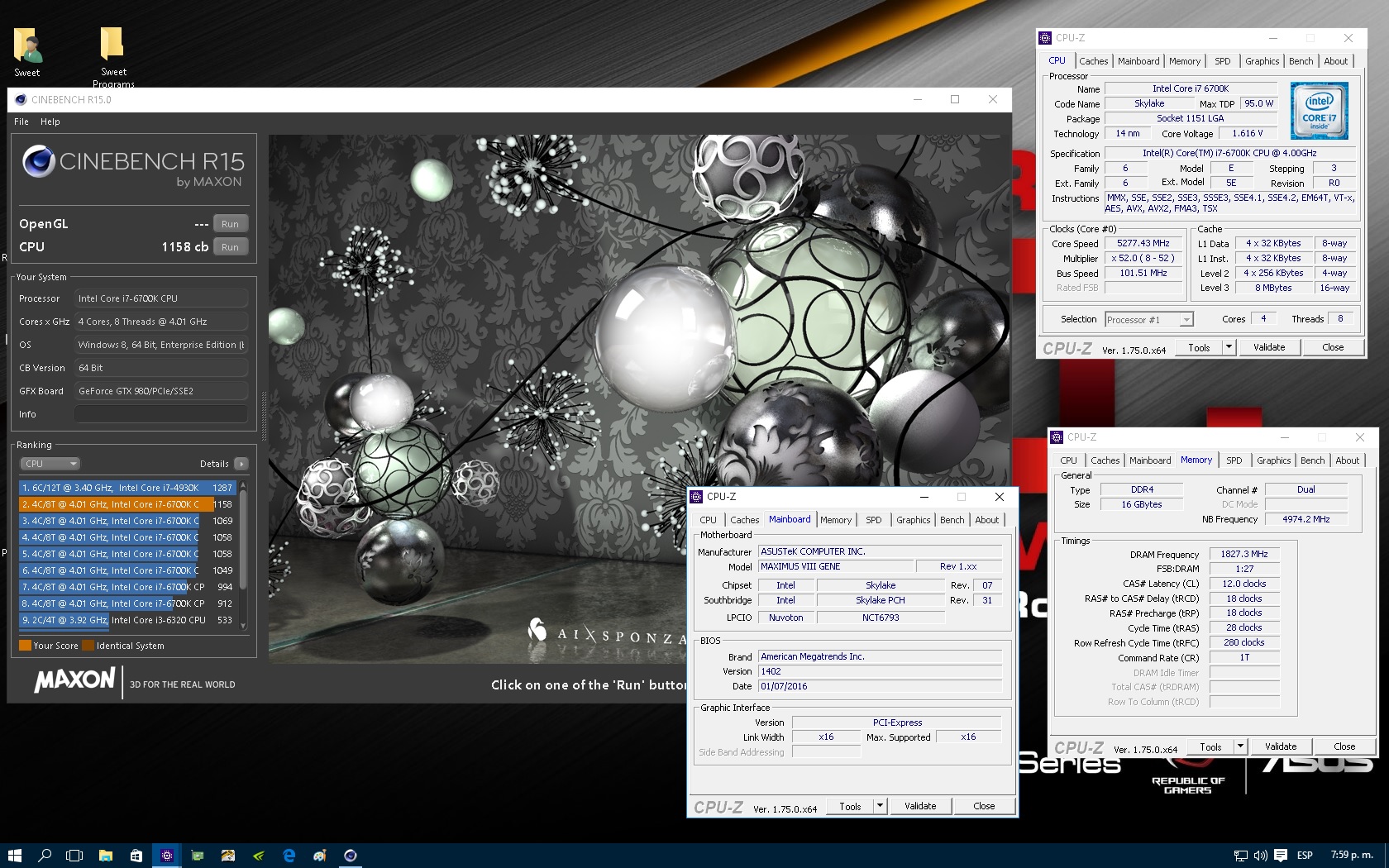Open the Processor #1 selection dropdown
The height and width of the screenshot is (868, 1389).
[x=1149, y=320]
